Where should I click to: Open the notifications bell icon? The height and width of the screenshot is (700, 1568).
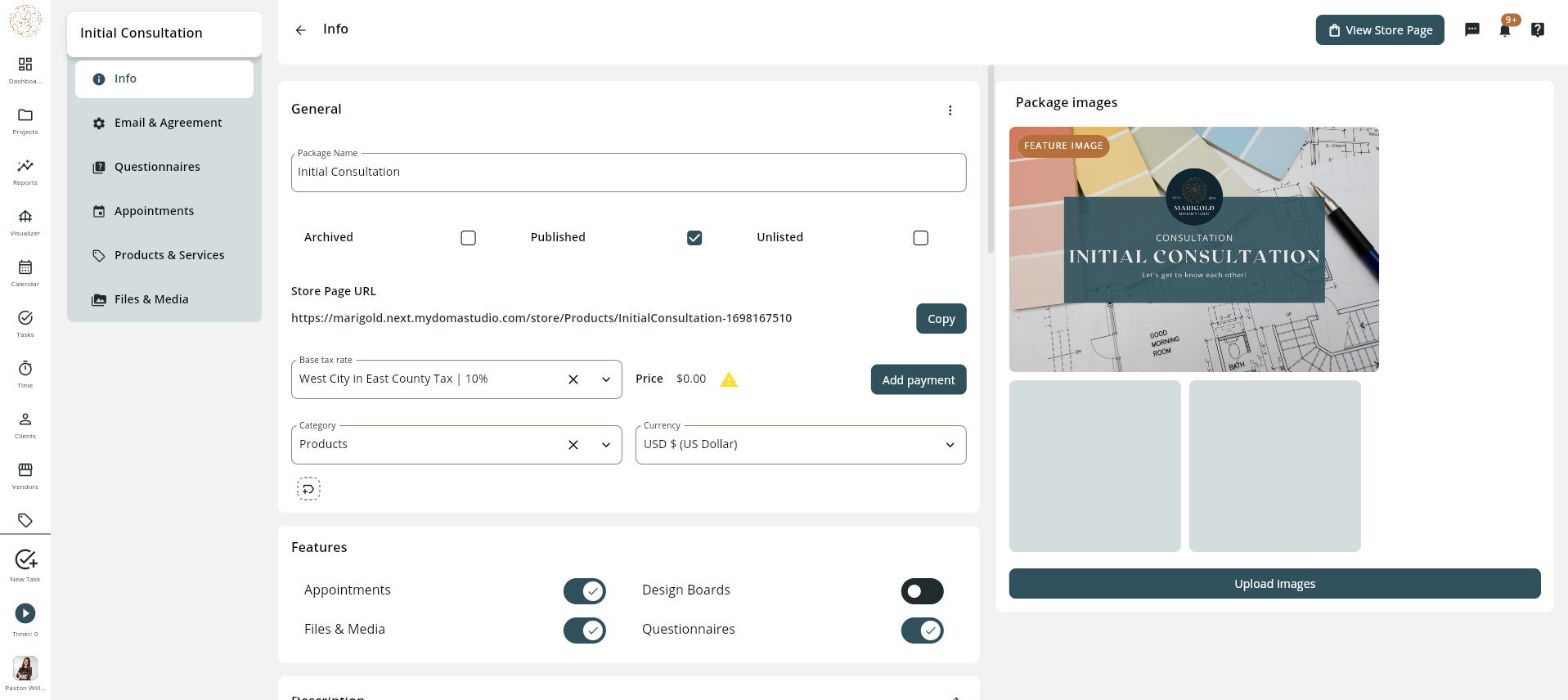click(1505, 30)
